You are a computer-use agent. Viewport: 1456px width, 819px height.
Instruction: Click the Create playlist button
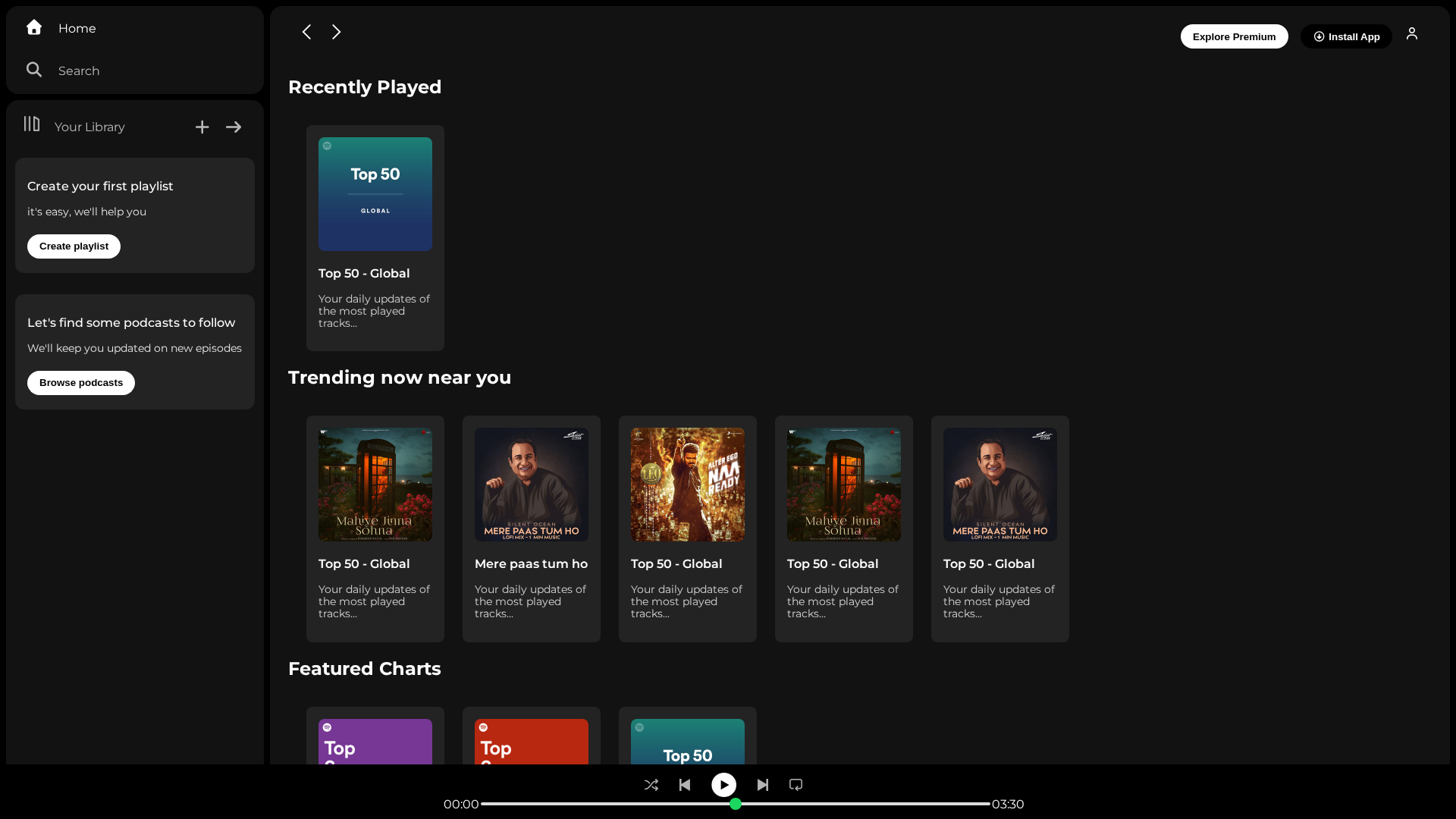(74, 246)
